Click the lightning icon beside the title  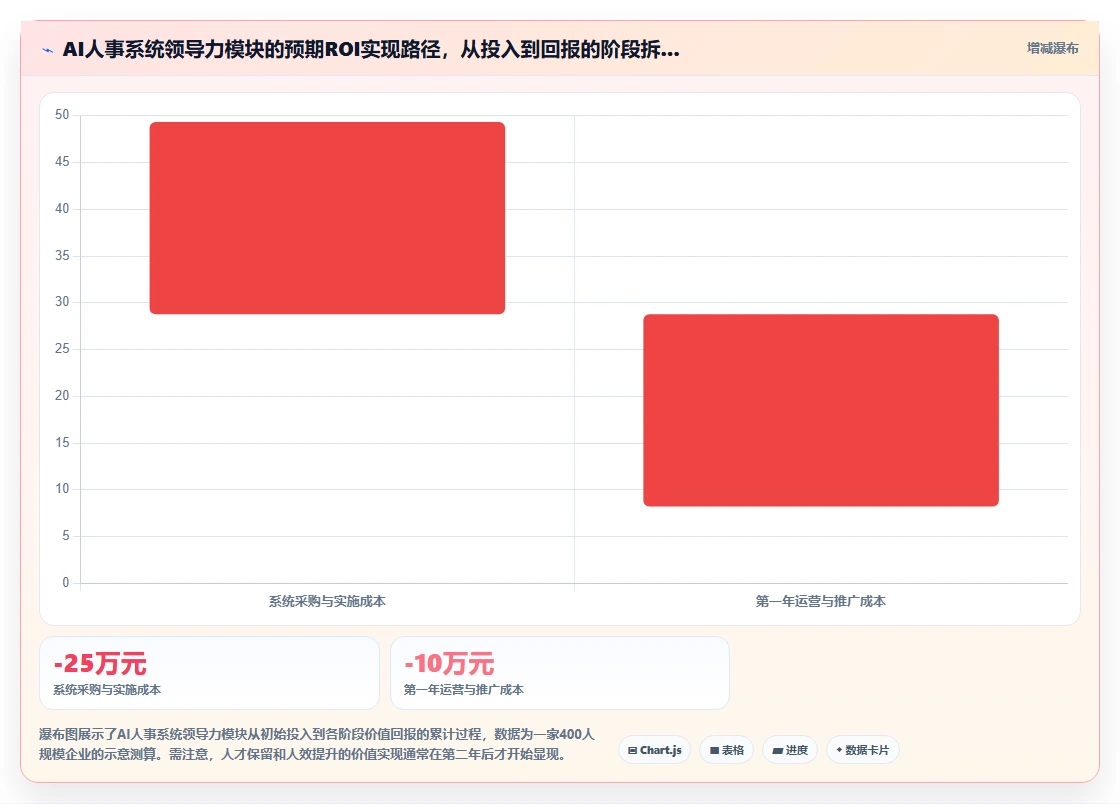48,50
